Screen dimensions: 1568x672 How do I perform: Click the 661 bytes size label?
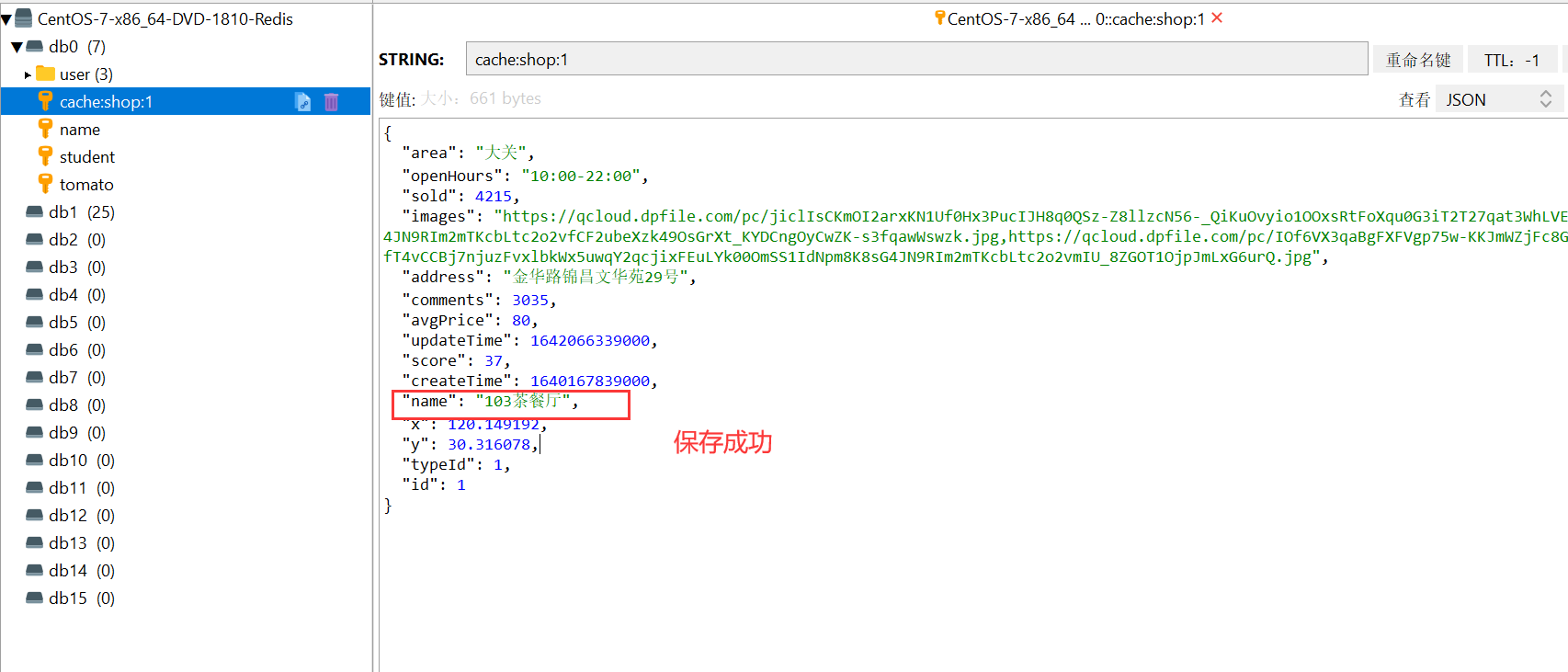[505, 98]
